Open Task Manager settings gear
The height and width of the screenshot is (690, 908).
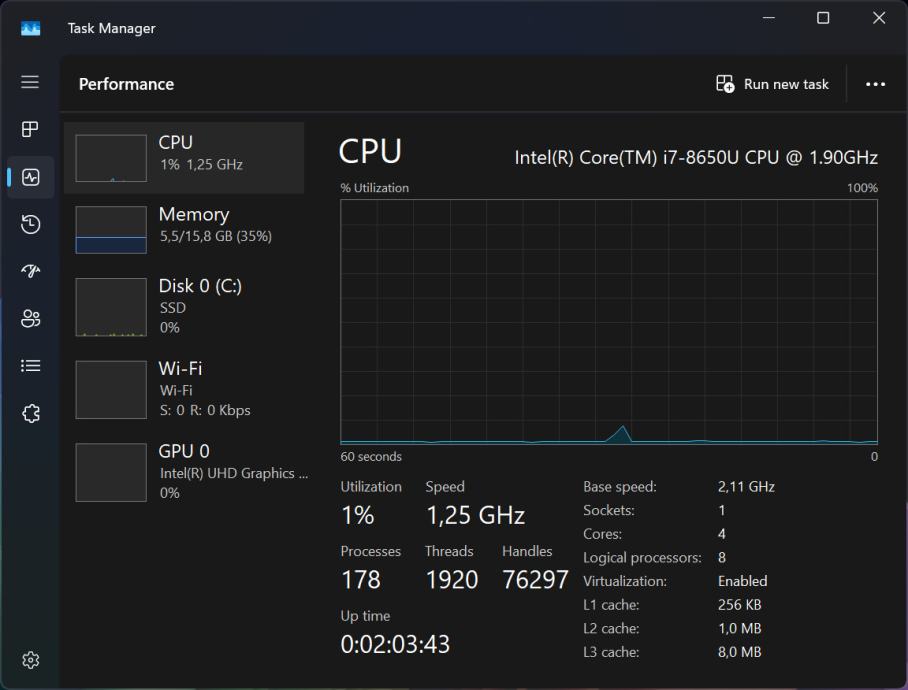tap(30, 660)
